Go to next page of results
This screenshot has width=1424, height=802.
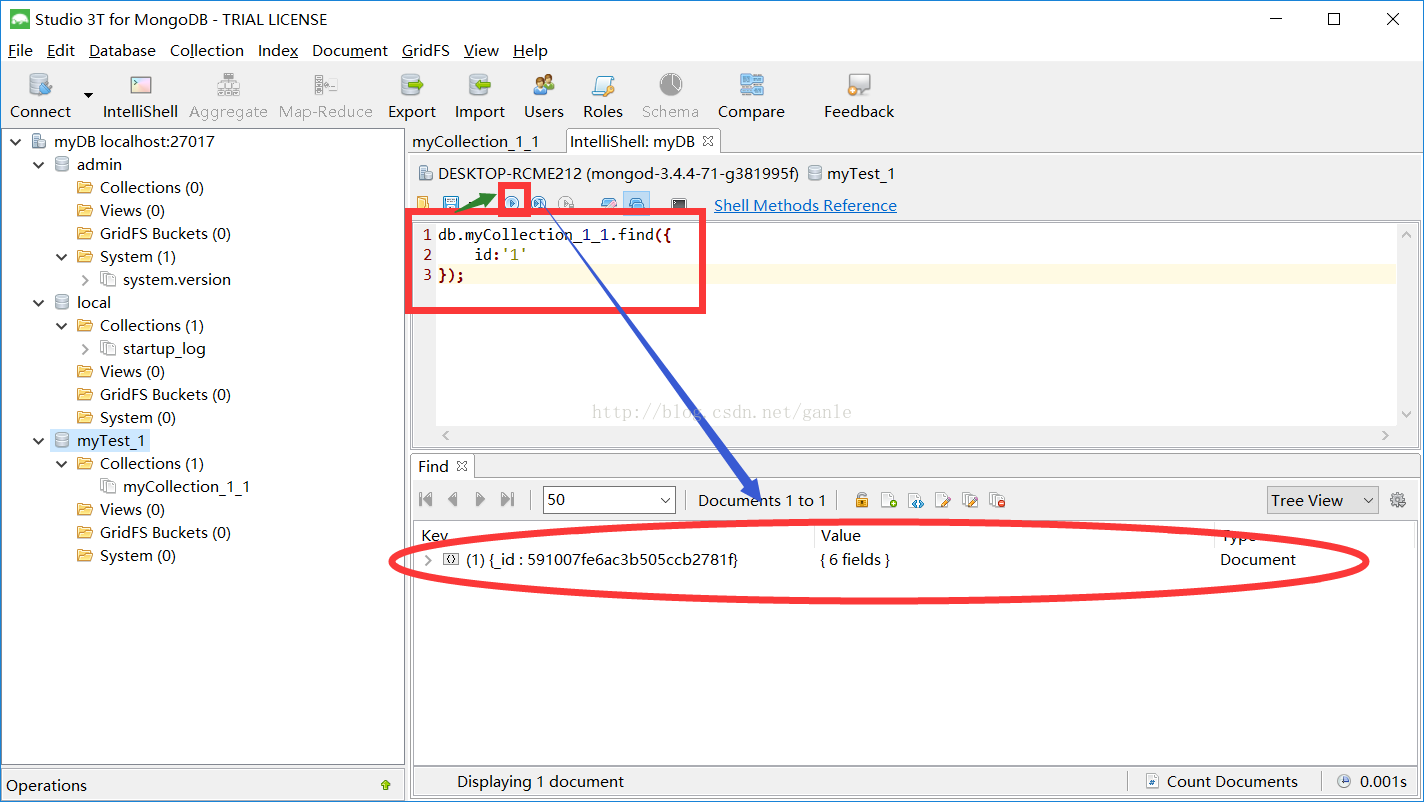point(480,500)
